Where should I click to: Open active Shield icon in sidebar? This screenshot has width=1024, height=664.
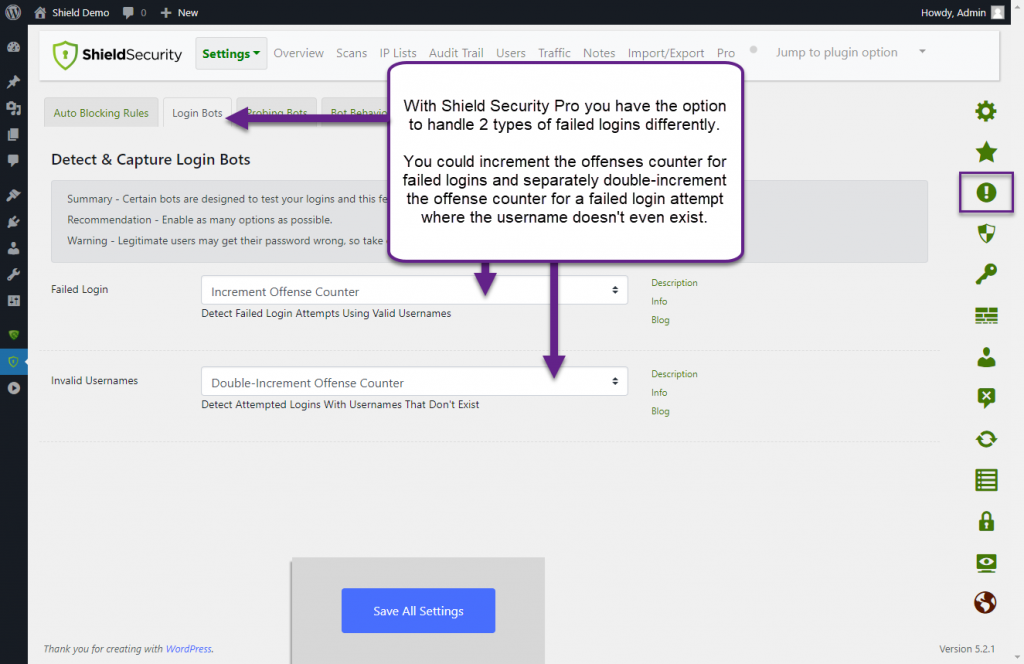coord(13,362)
